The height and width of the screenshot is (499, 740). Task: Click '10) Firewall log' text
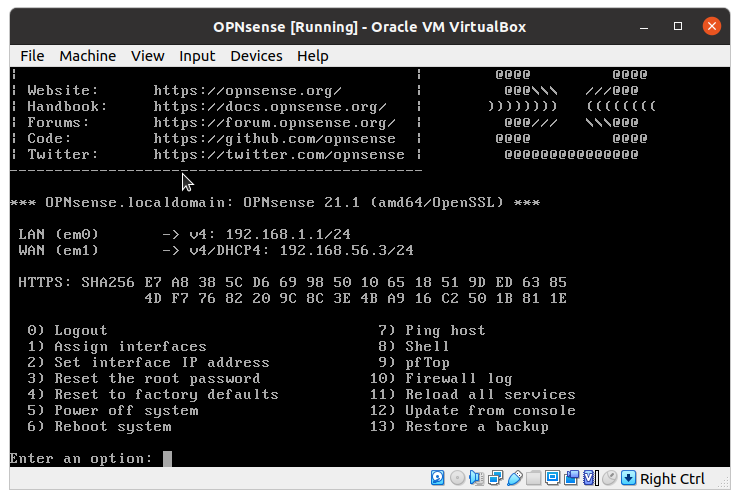[x=441, y=378]
